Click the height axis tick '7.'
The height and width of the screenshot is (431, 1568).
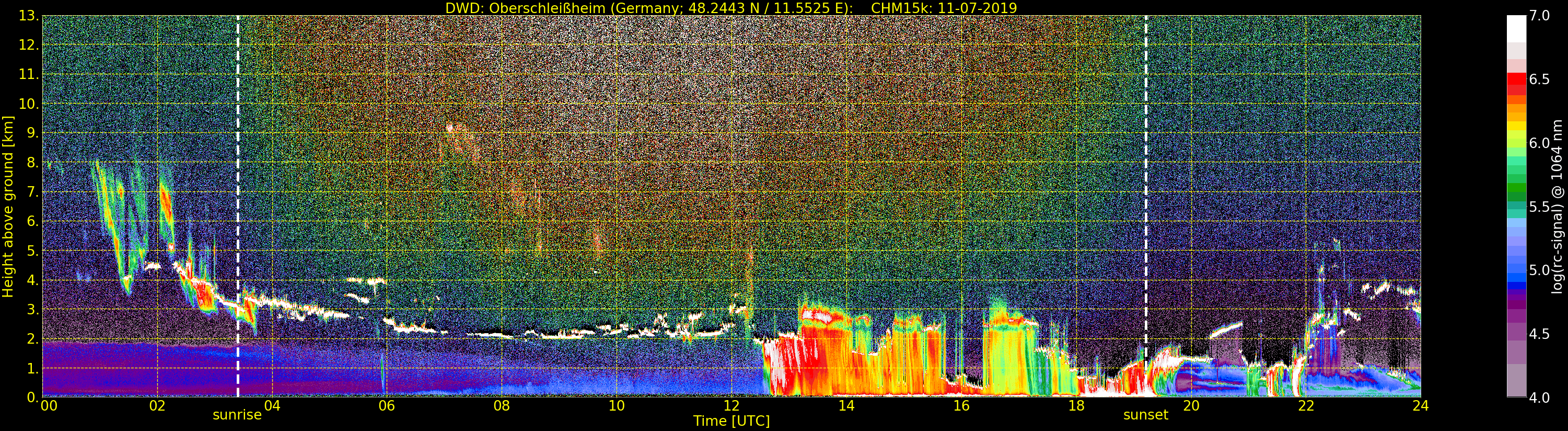[32, 192]
